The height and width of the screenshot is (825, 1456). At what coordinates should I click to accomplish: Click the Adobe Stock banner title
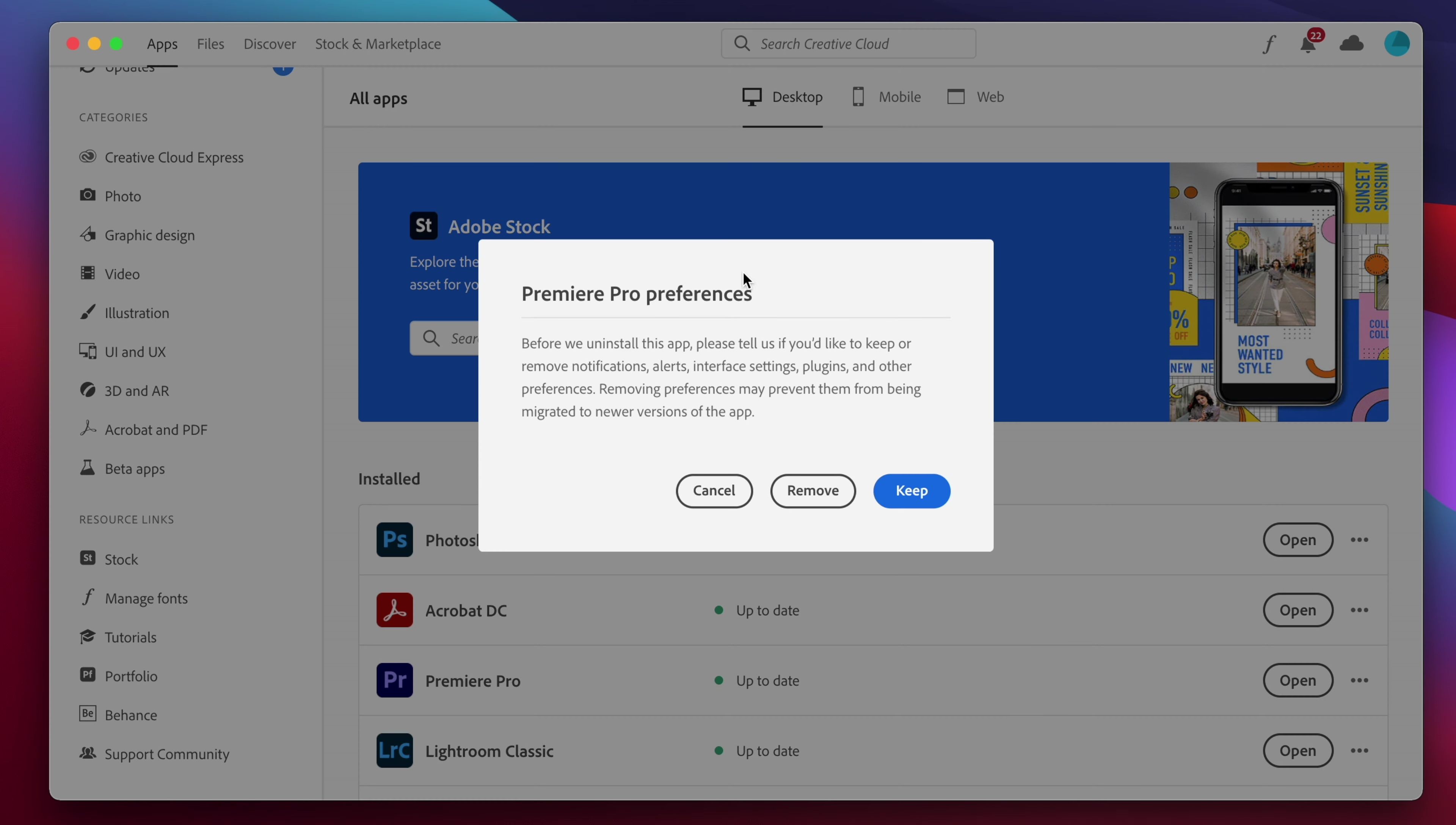point(499,227)
